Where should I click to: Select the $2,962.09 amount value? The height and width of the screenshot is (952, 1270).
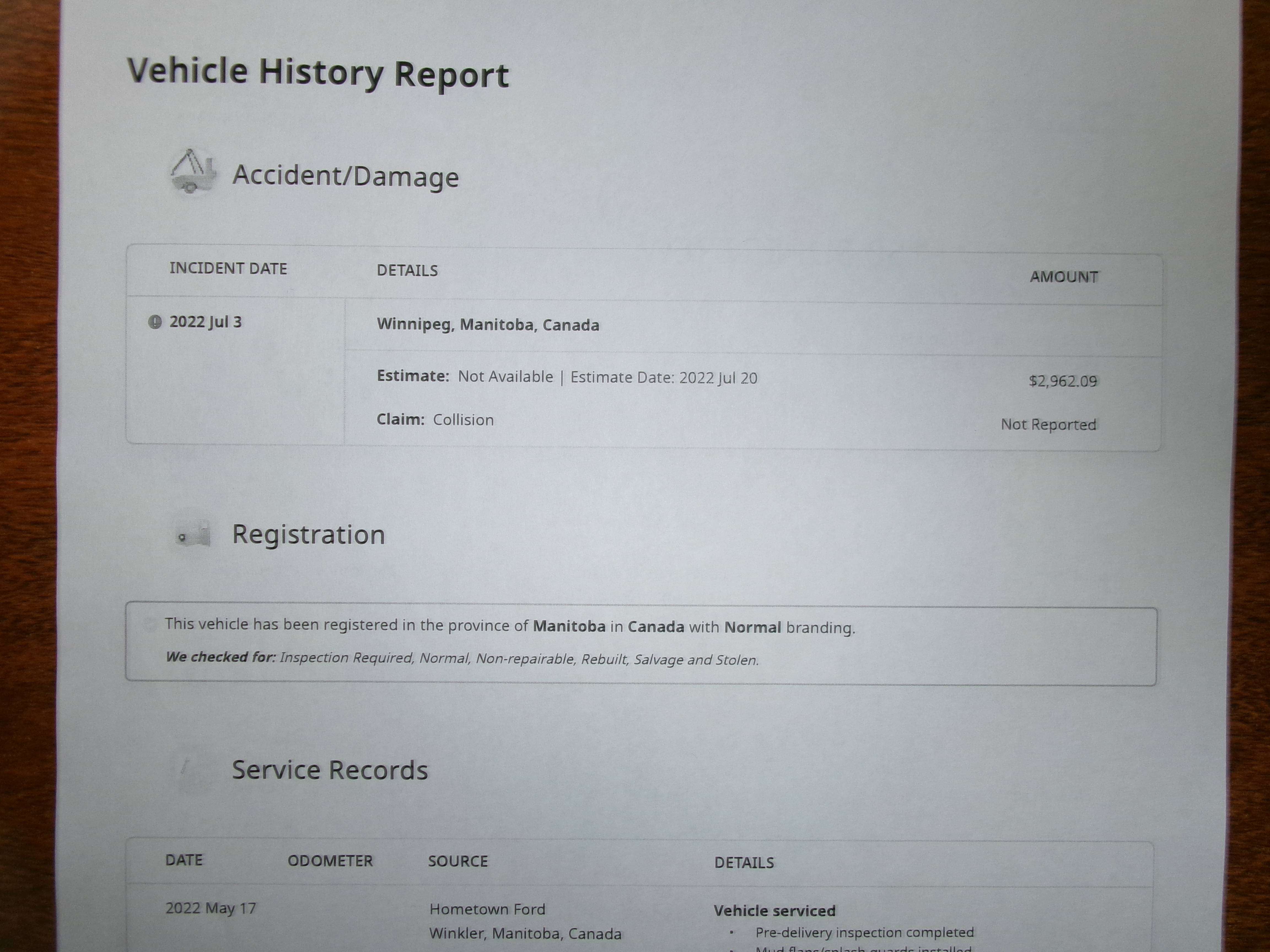tap(1063, 381)
